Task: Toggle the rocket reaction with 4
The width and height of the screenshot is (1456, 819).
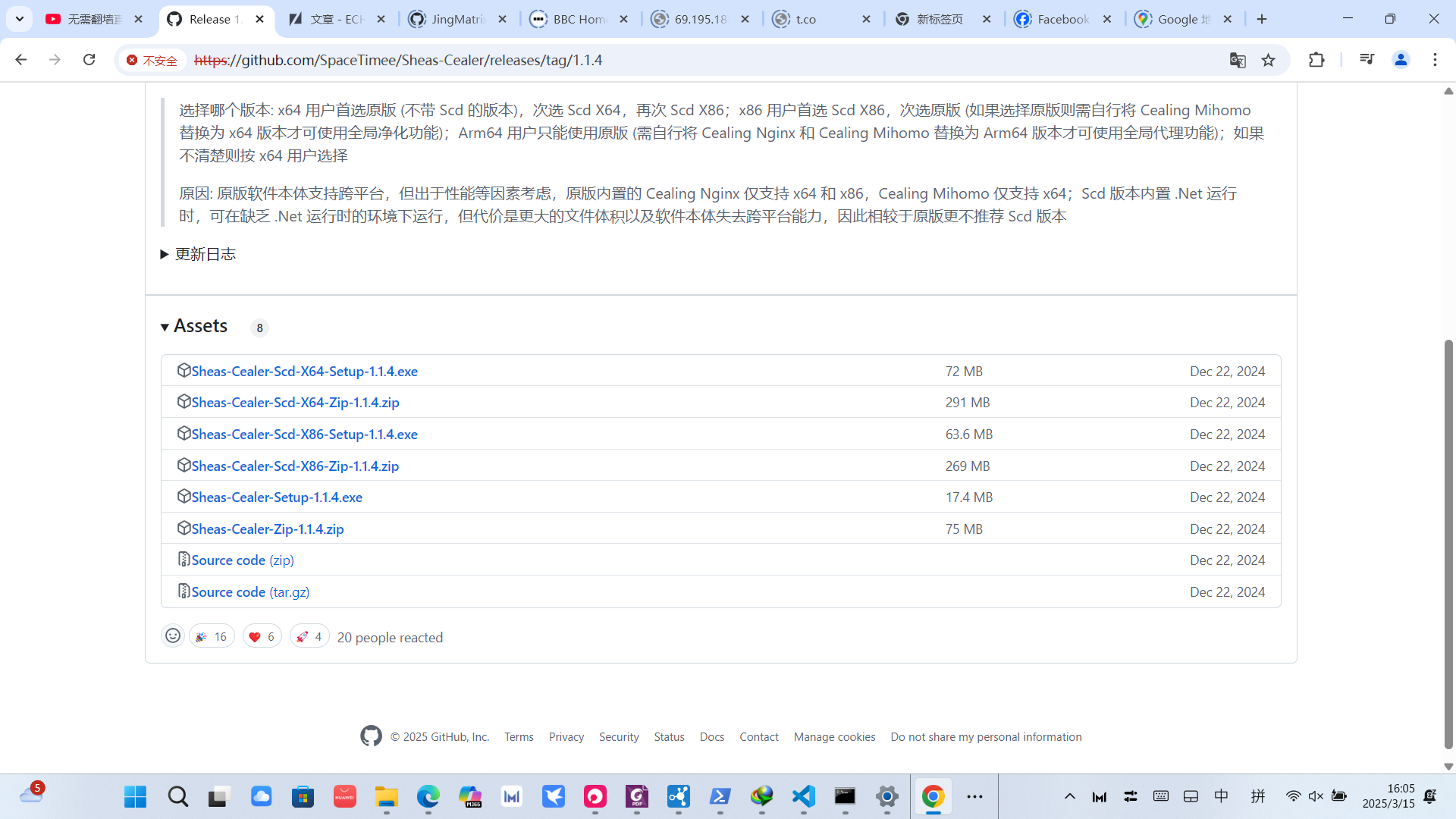Action: click(x=309, y=636)
